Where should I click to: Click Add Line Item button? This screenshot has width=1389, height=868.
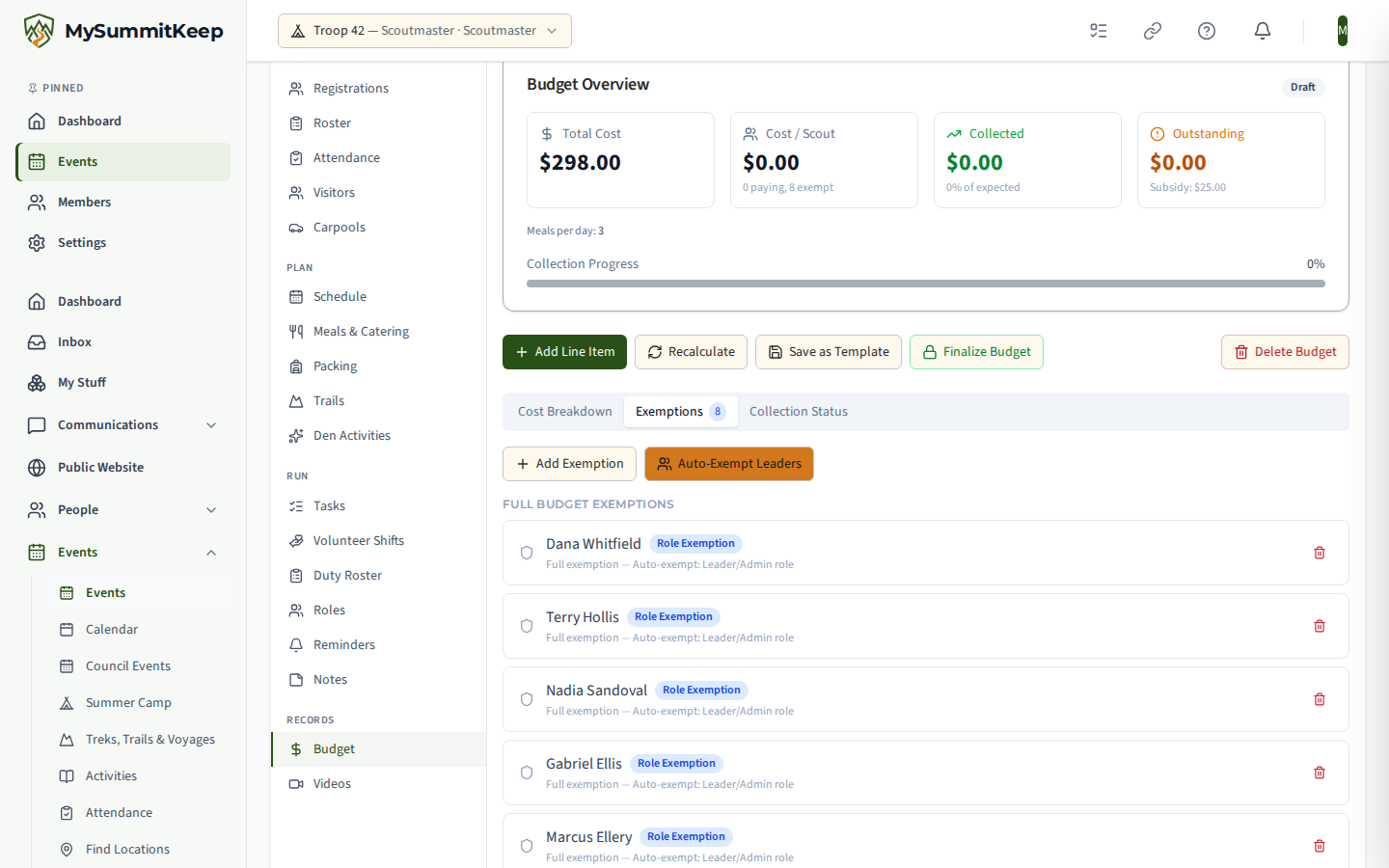click(564, 352)
